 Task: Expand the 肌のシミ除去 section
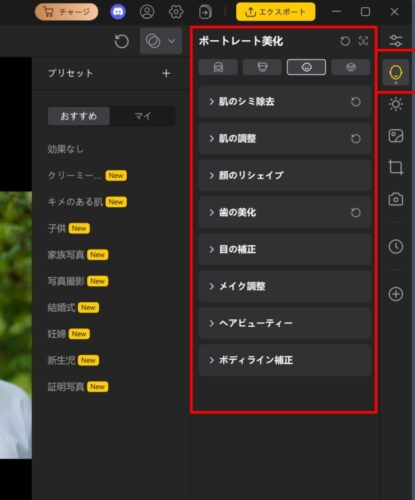[285, 102]
